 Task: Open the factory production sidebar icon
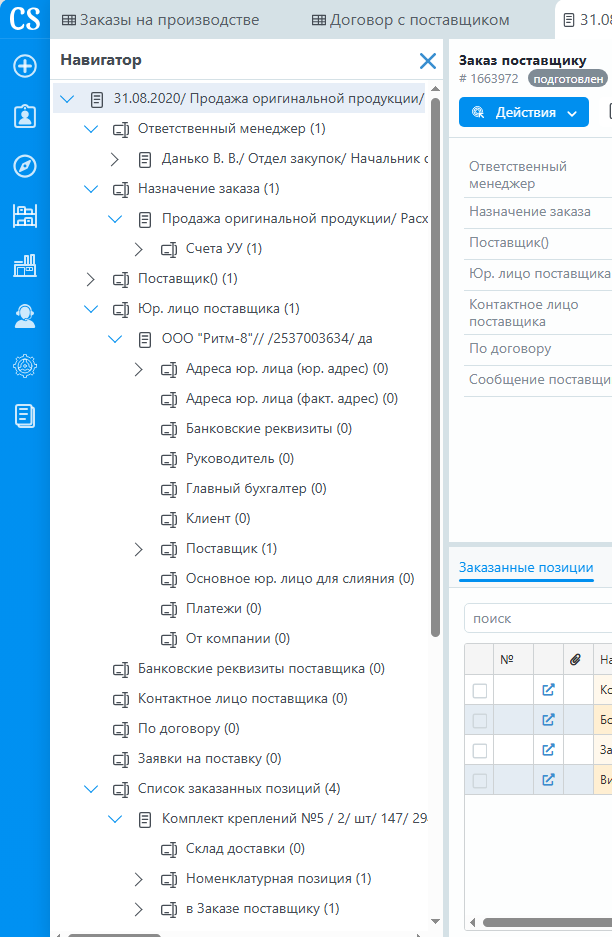25,266
